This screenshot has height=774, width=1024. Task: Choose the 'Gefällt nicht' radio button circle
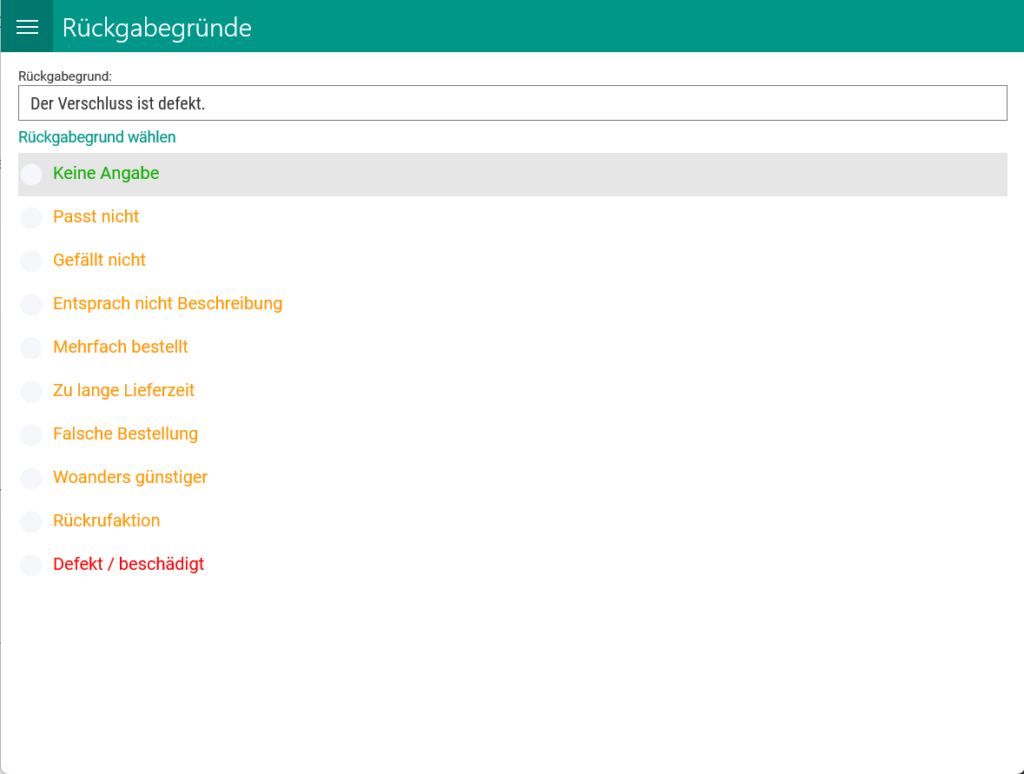point(32,261)
